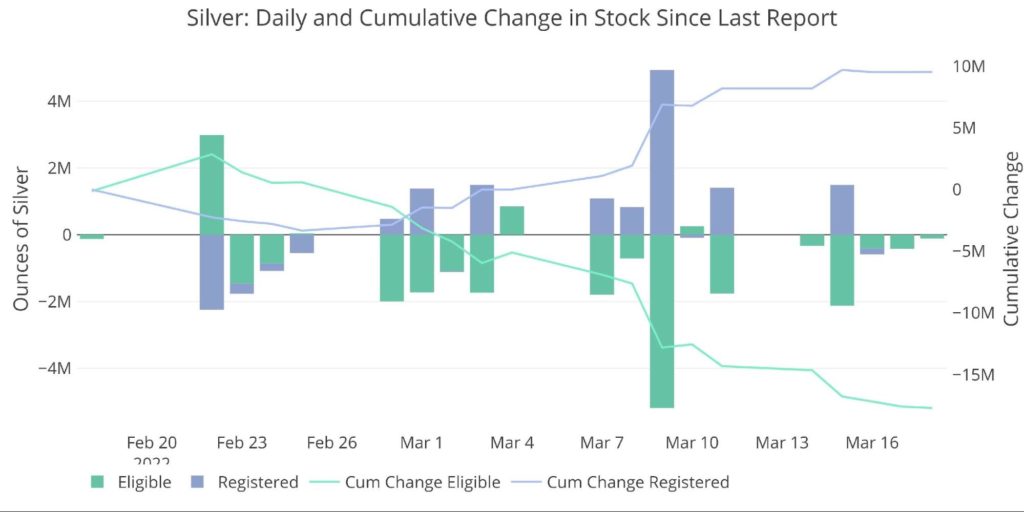Click the 'Mar 16' x-axis date label
The height and width of the screenshot is (512, 1024).
[872, 442]
